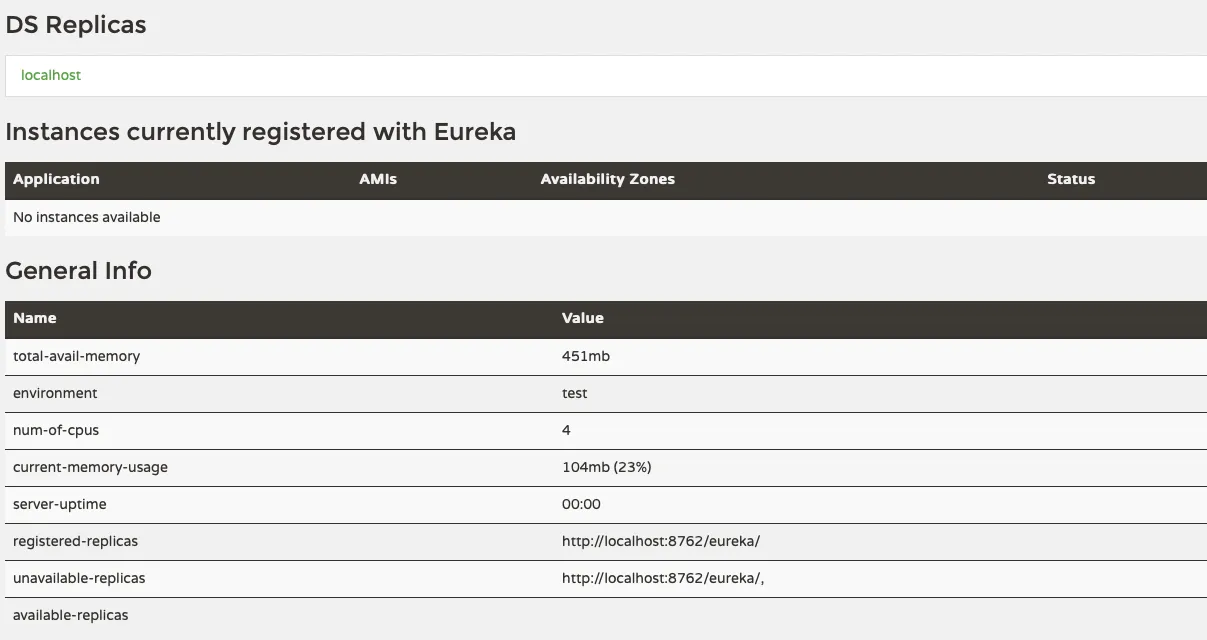Viewport: 1207px width, 640px height.
Task: Click the total-avail-memory row label
Action: click(77, 356)
